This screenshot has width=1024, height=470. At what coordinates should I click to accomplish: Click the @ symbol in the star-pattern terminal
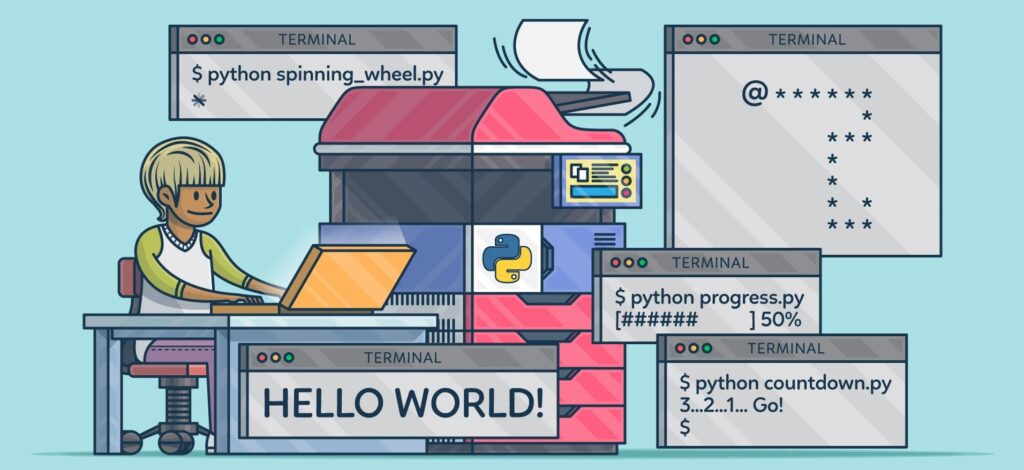pos(754,94)
